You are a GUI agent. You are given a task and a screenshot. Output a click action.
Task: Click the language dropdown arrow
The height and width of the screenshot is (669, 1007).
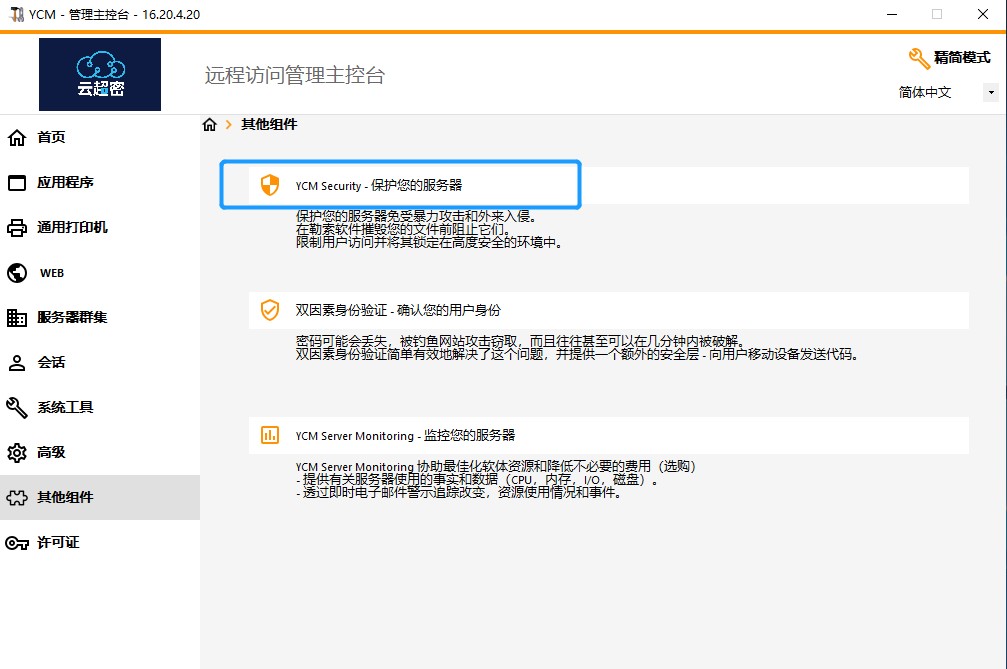(991, 92)
